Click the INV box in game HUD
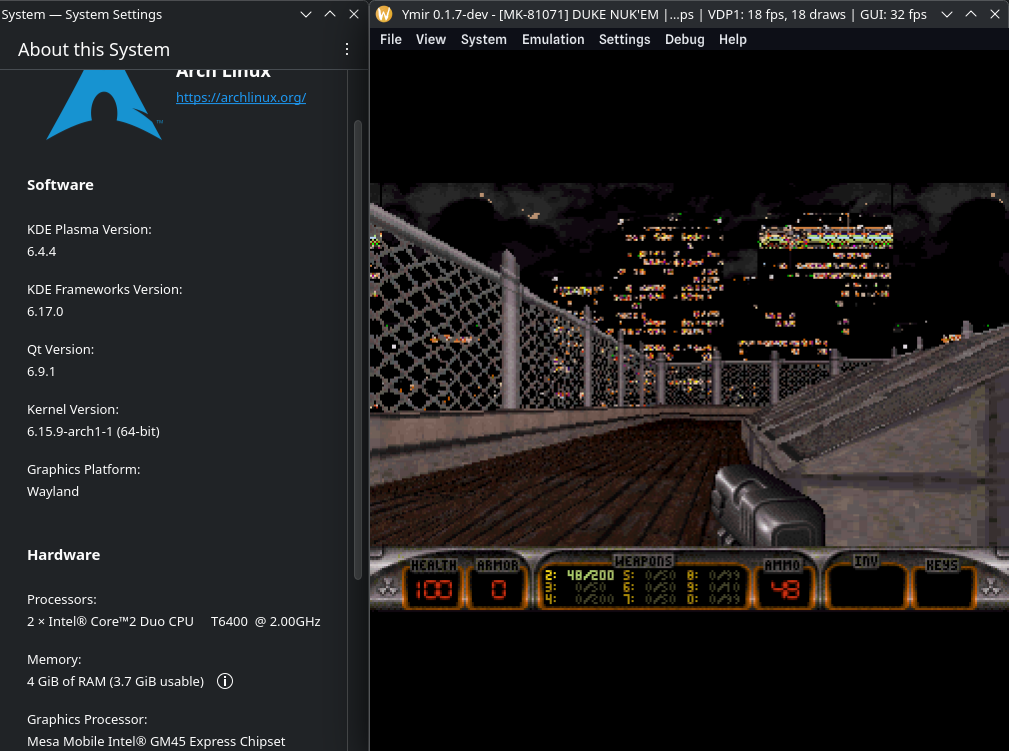1009x751 pixels. pyautogui.click(x=866, y=582)
